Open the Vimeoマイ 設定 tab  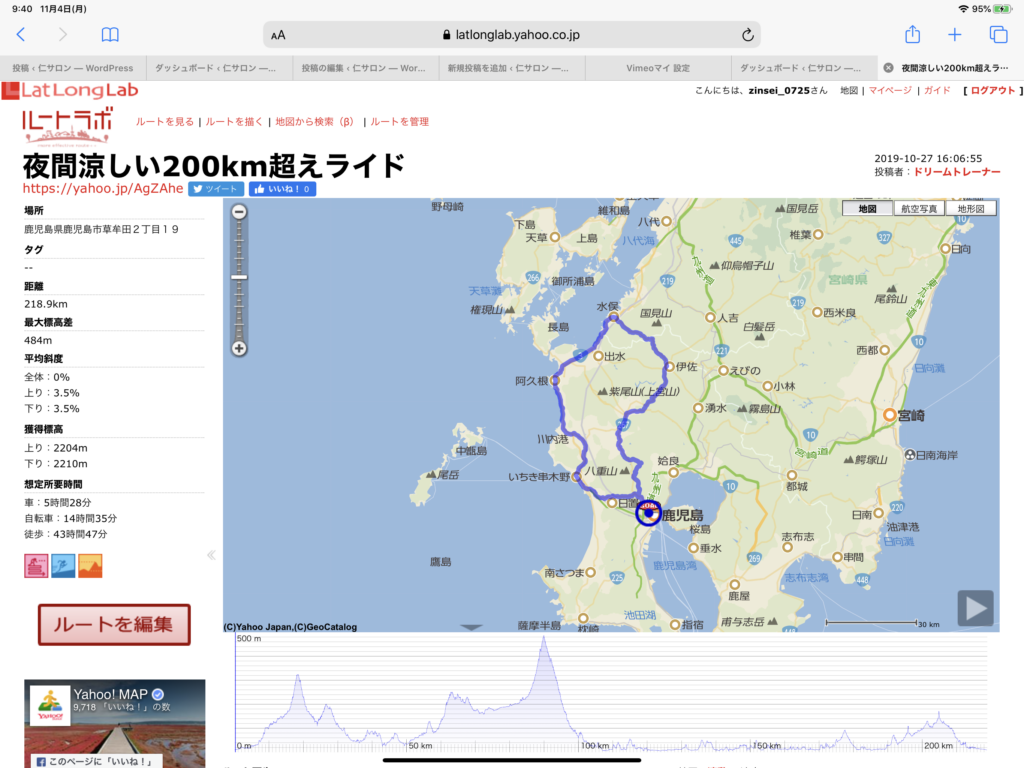click(x=657, y=68)
